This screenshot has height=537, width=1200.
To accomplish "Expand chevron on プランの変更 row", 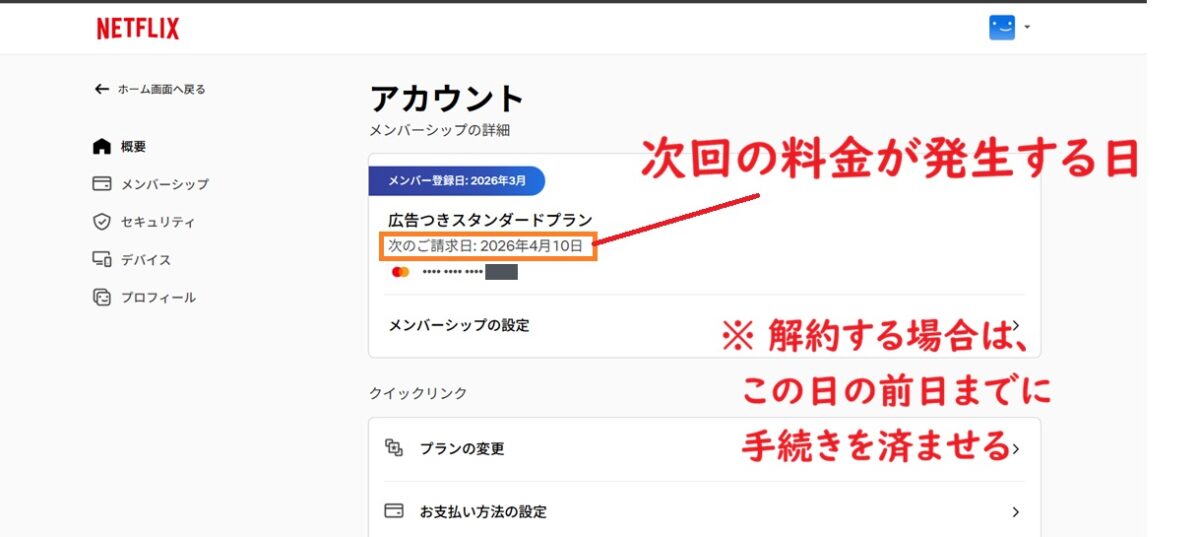I will point(1016,449).
